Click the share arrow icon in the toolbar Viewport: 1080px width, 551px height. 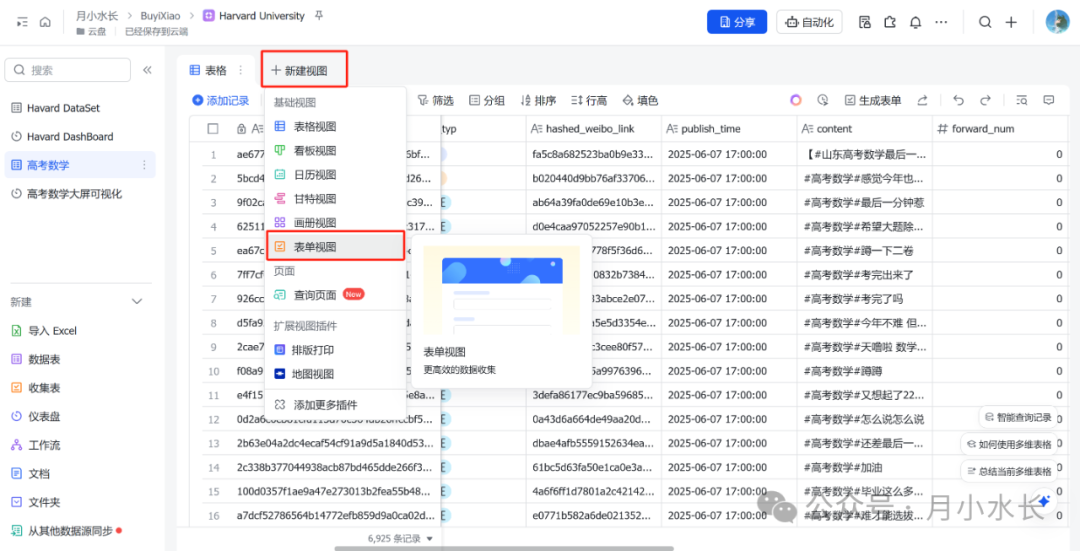click(922, 101)
